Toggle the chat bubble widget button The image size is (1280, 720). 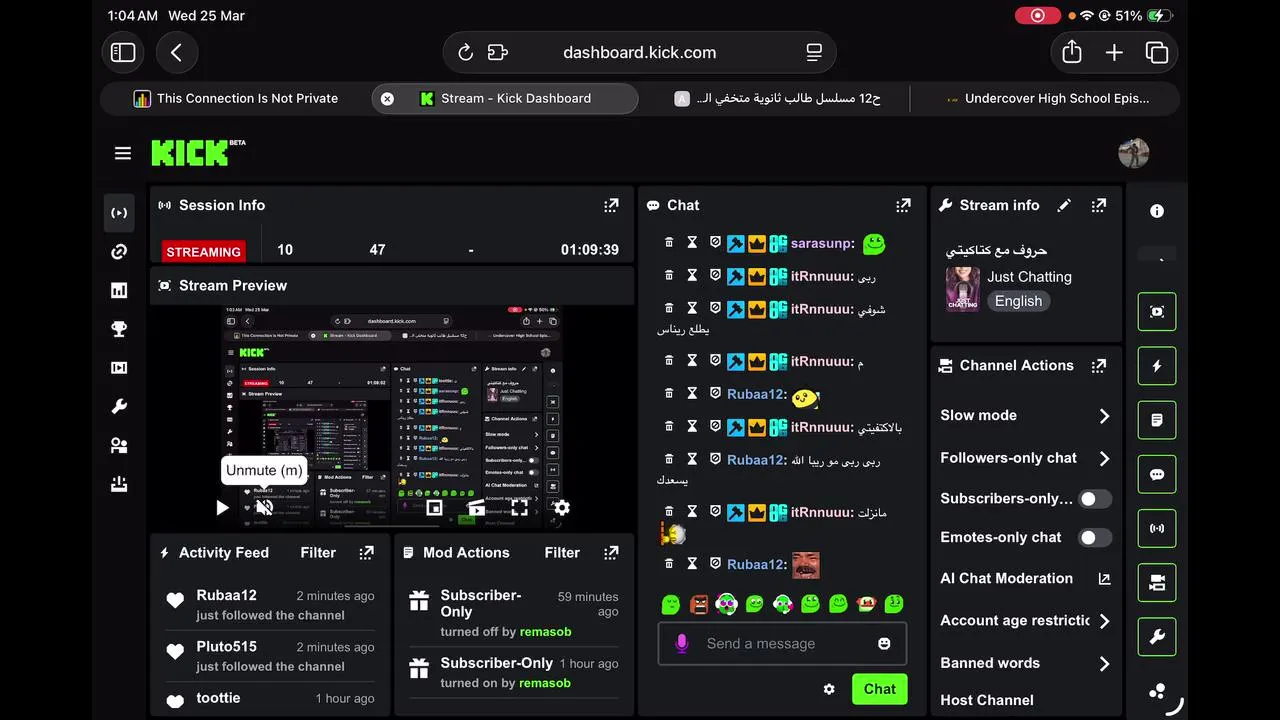[x=1157, y=474]
